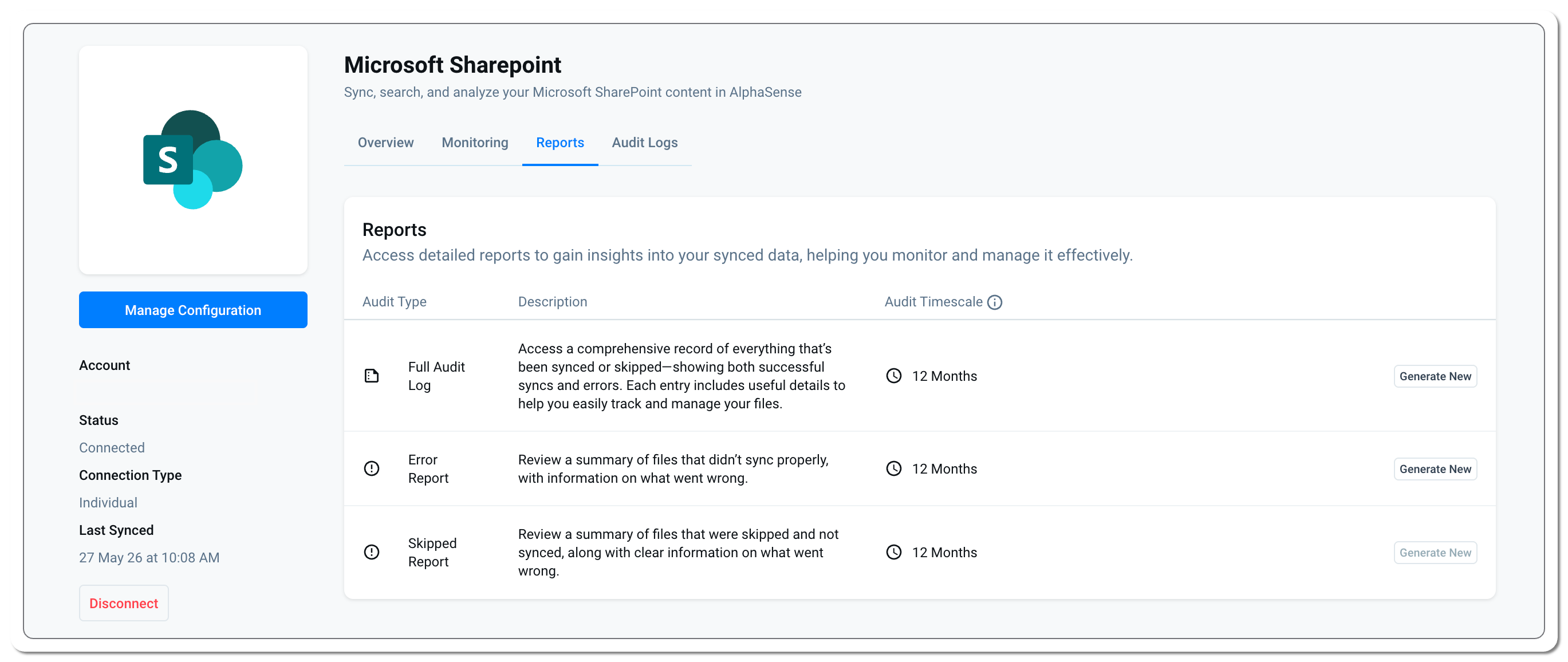The width and height of the screenshot is (1568, 662).
Task: Go to the Audit Logs tab
Action: pos(645,143)
